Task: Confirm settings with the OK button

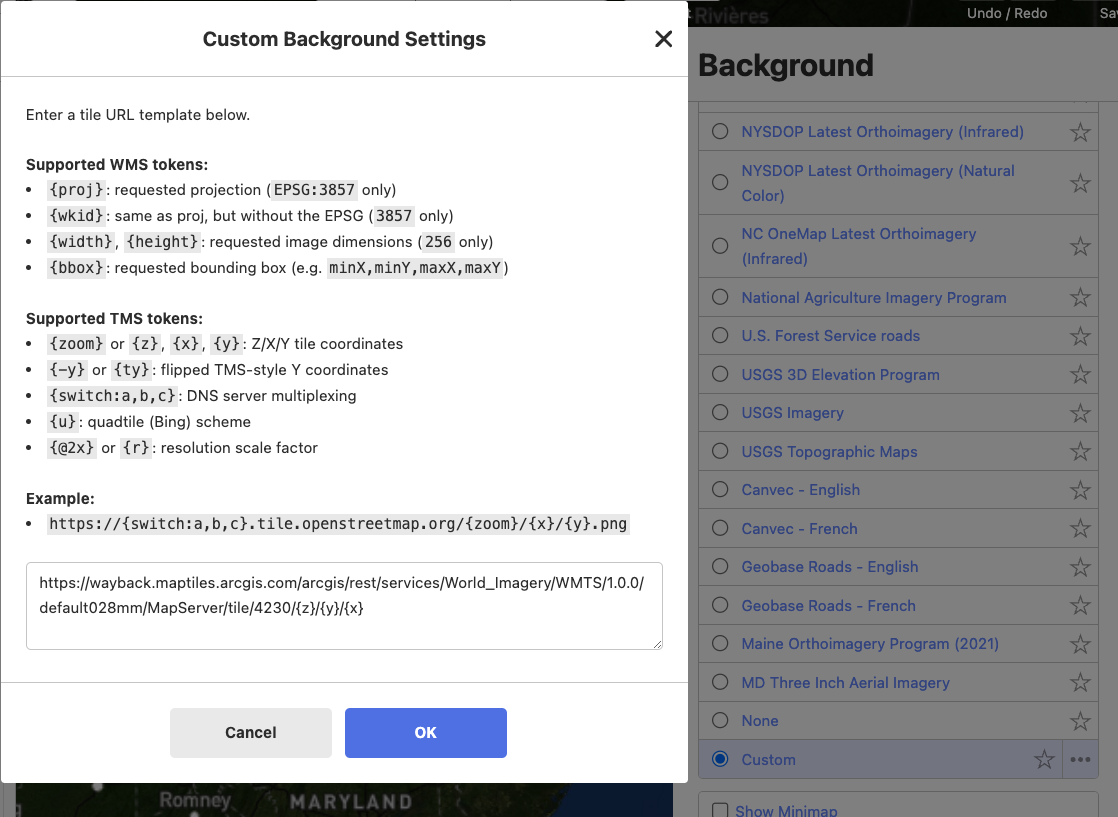Action: coord(425,732)
